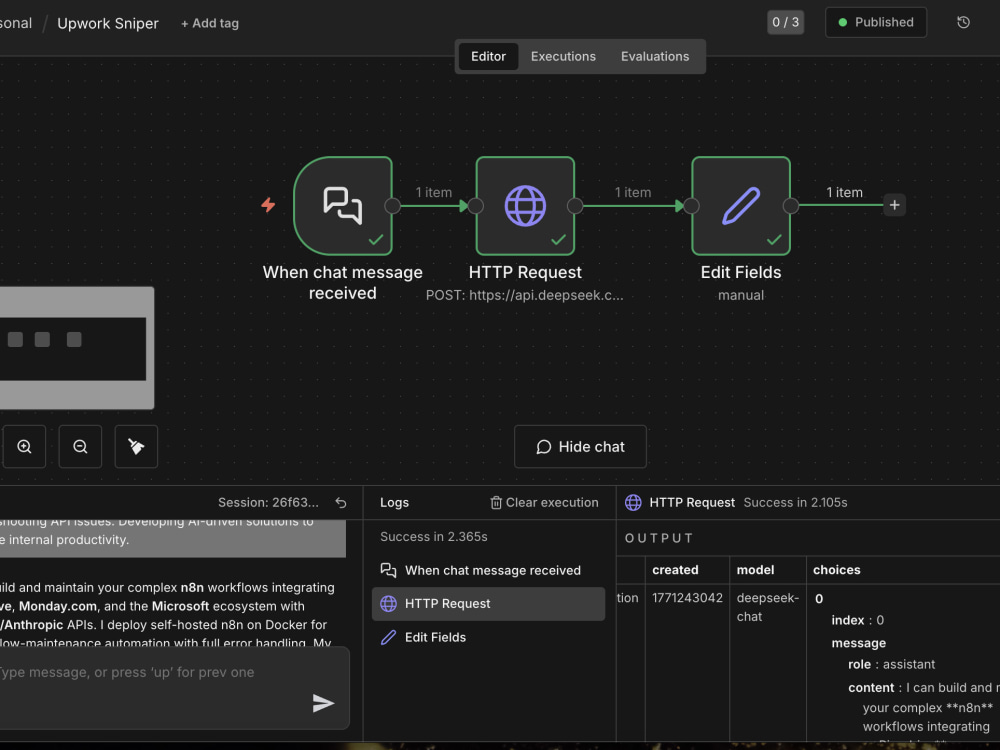
Task: Reset the chat session arrow icon
Action: tap(341, 503)
